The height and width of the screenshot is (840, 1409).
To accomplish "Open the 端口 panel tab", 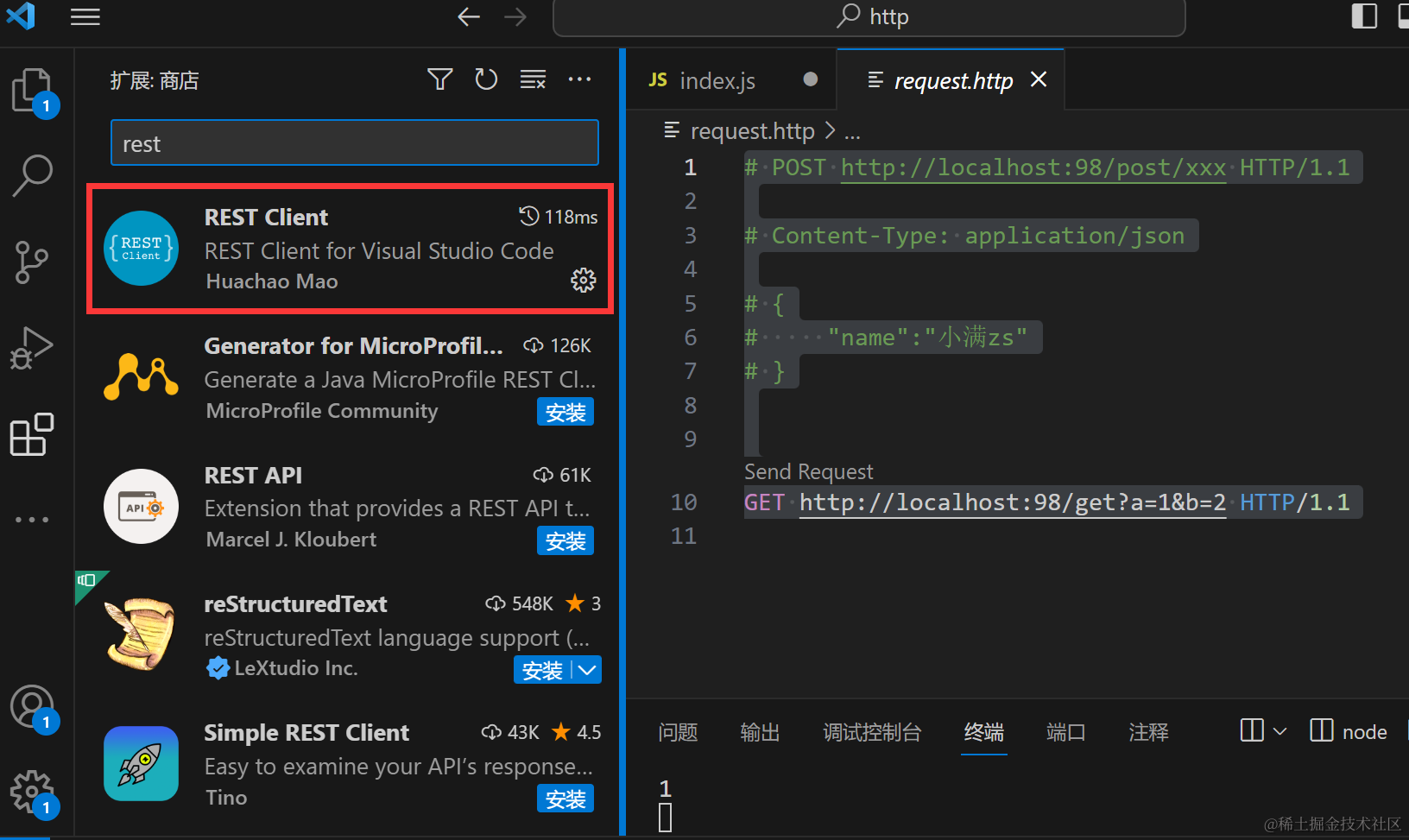I will coord(1066,732).
